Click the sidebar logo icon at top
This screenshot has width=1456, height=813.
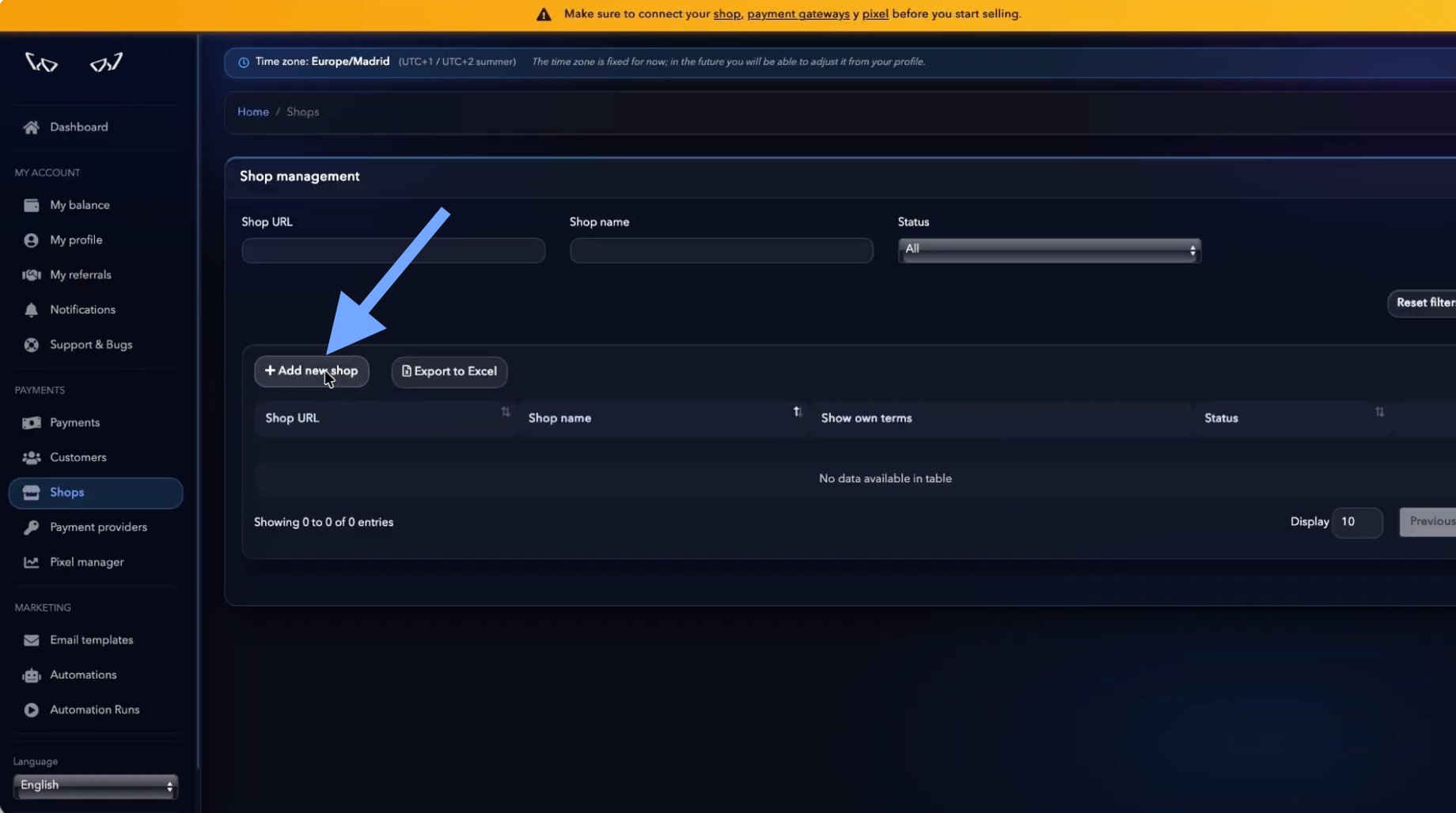[41, 62]
